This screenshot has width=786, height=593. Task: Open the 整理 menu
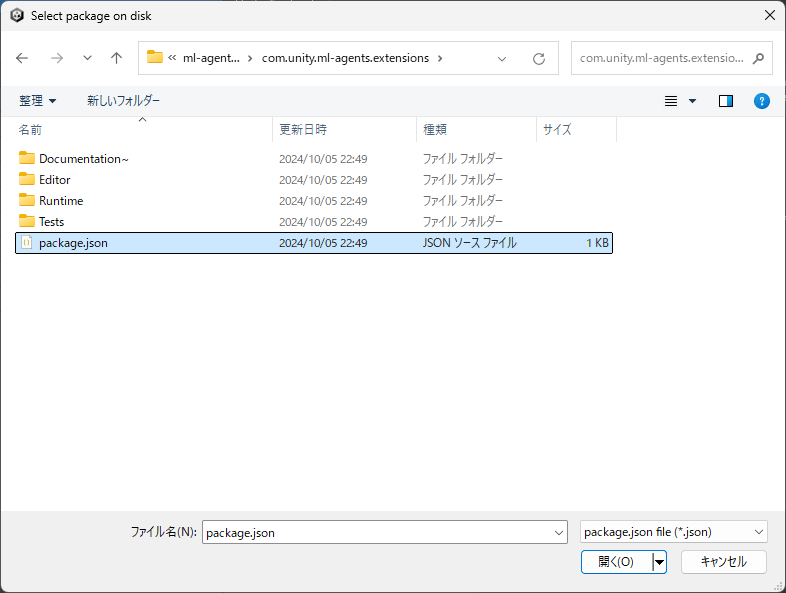pyautogui.click(x=38, y=101)
